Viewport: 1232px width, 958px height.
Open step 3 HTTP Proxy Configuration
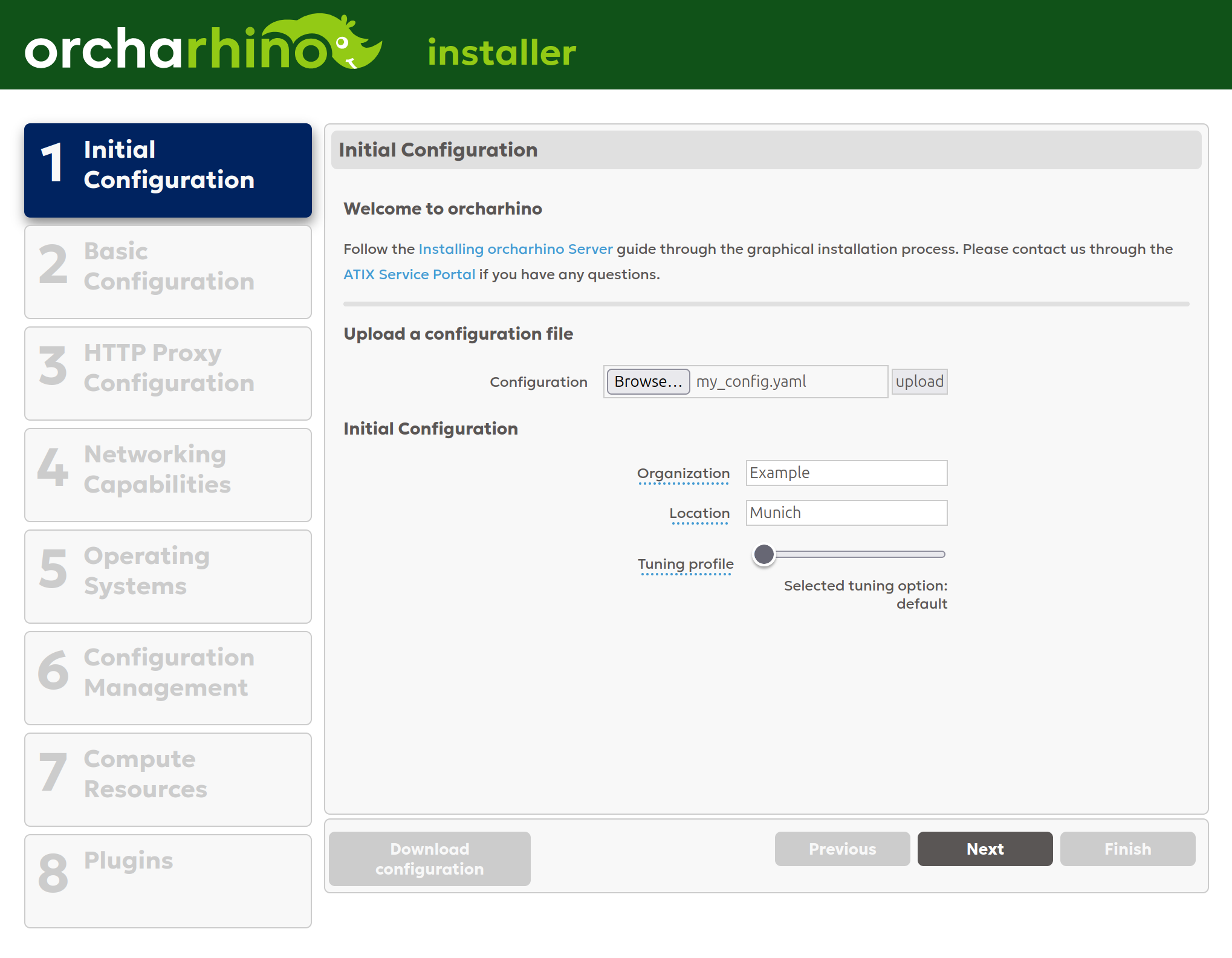167,373
